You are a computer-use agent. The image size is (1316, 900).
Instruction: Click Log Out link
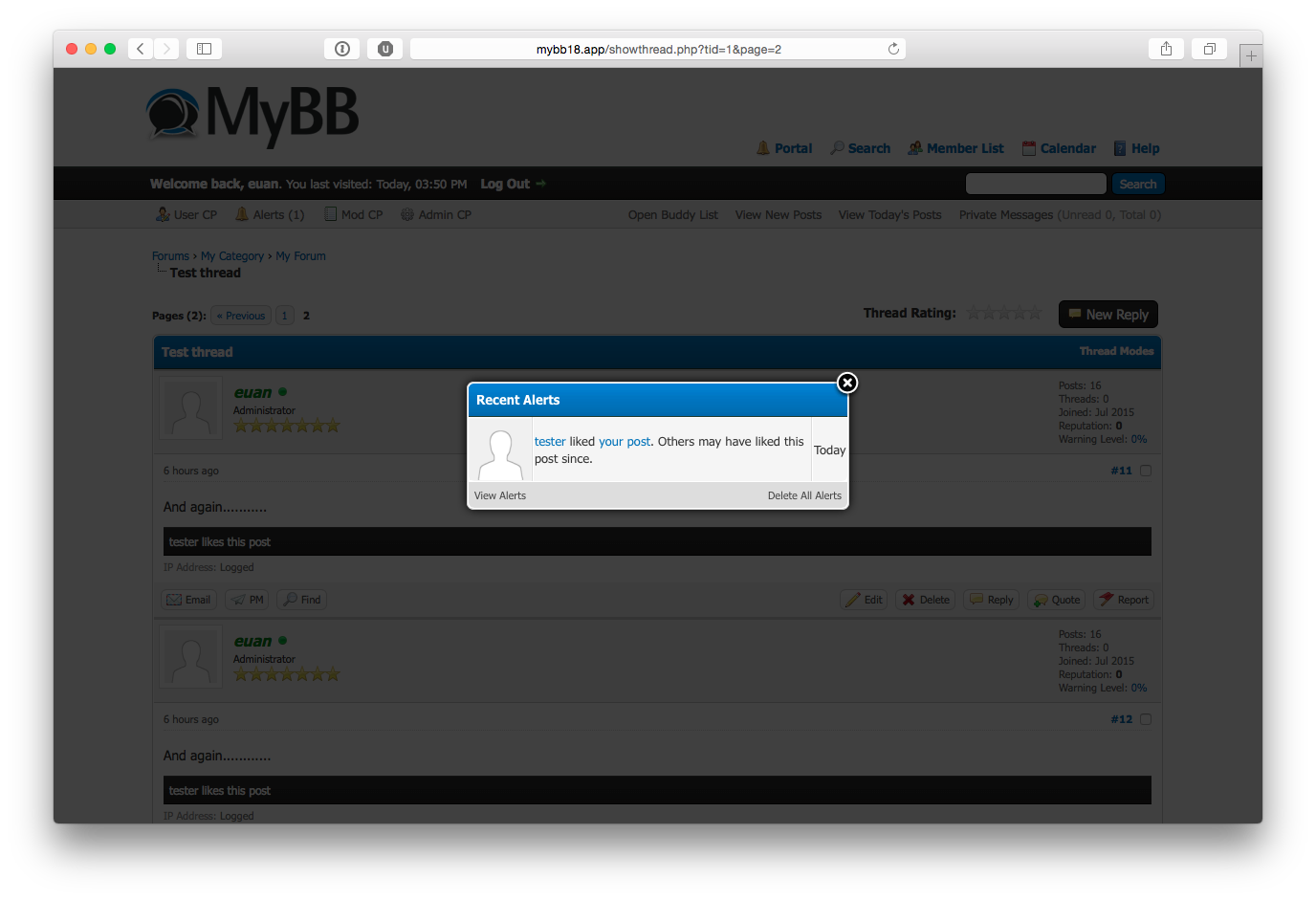coord(513,184)
